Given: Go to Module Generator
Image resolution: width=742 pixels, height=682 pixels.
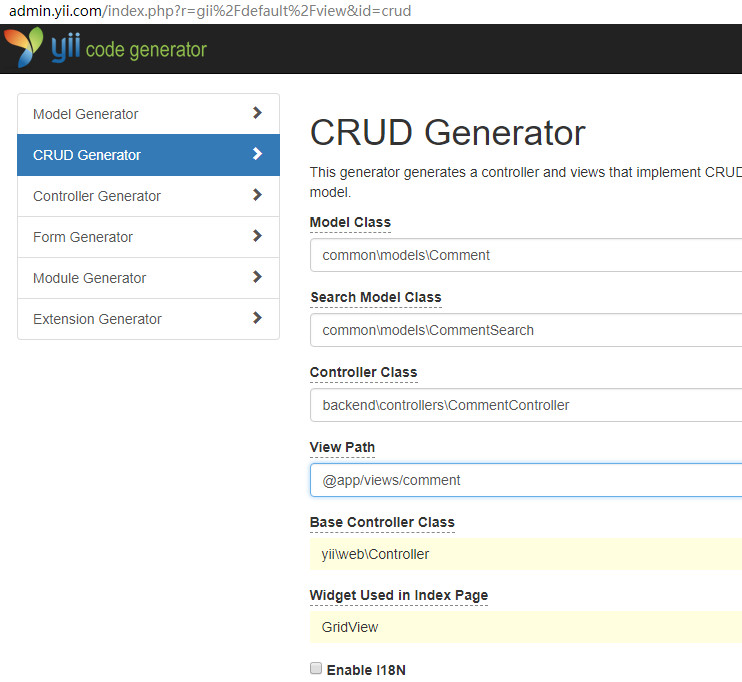Looking at the screenshot, I should (x=90, y=278).
